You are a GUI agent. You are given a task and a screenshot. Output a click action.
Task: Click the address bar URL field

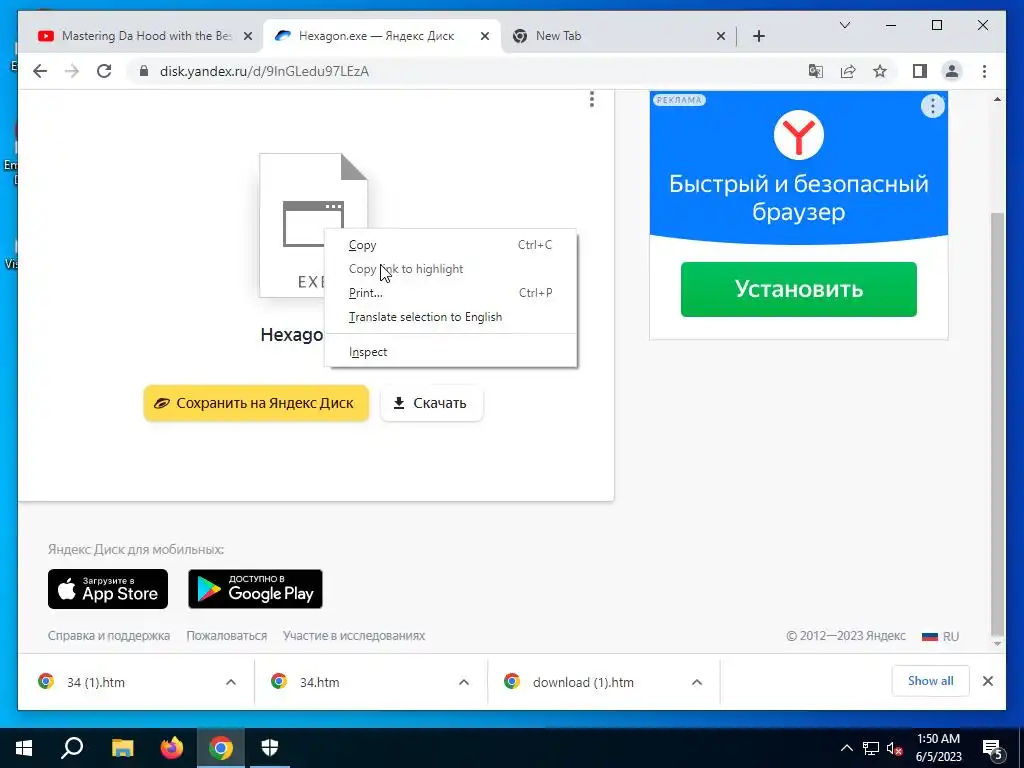[470, 71]
